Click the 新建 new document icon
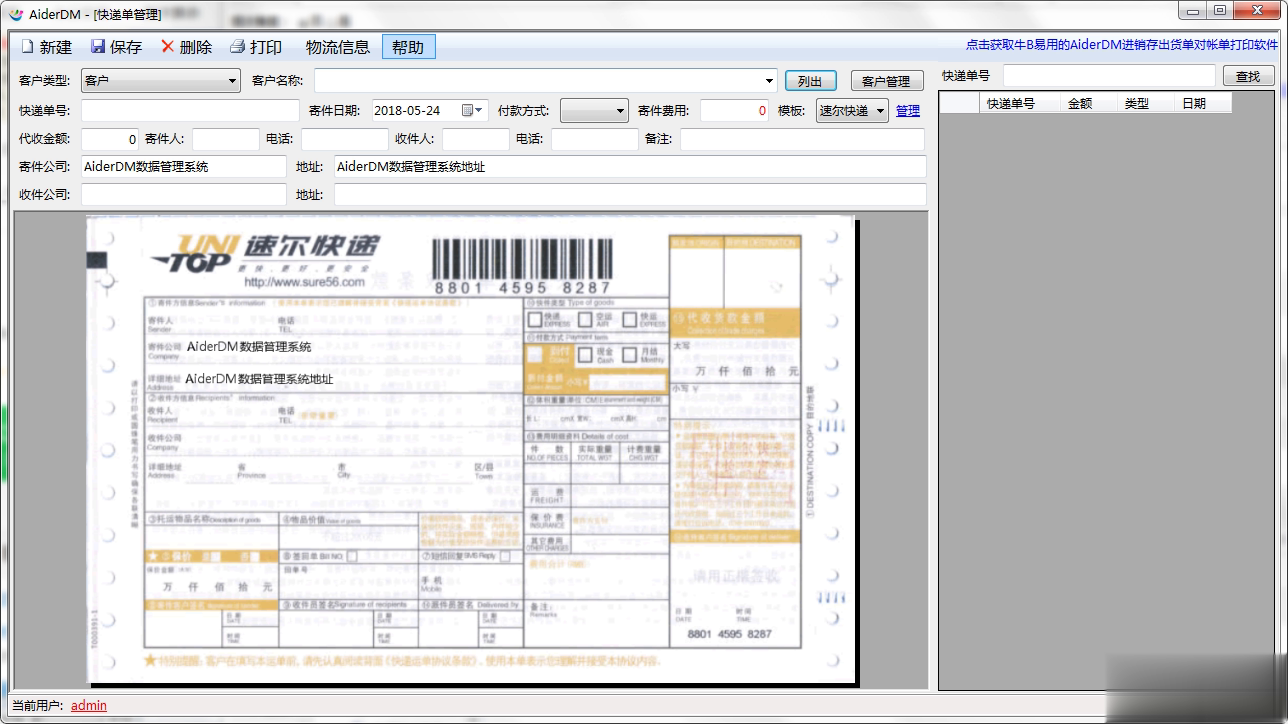 coord(27,47)
